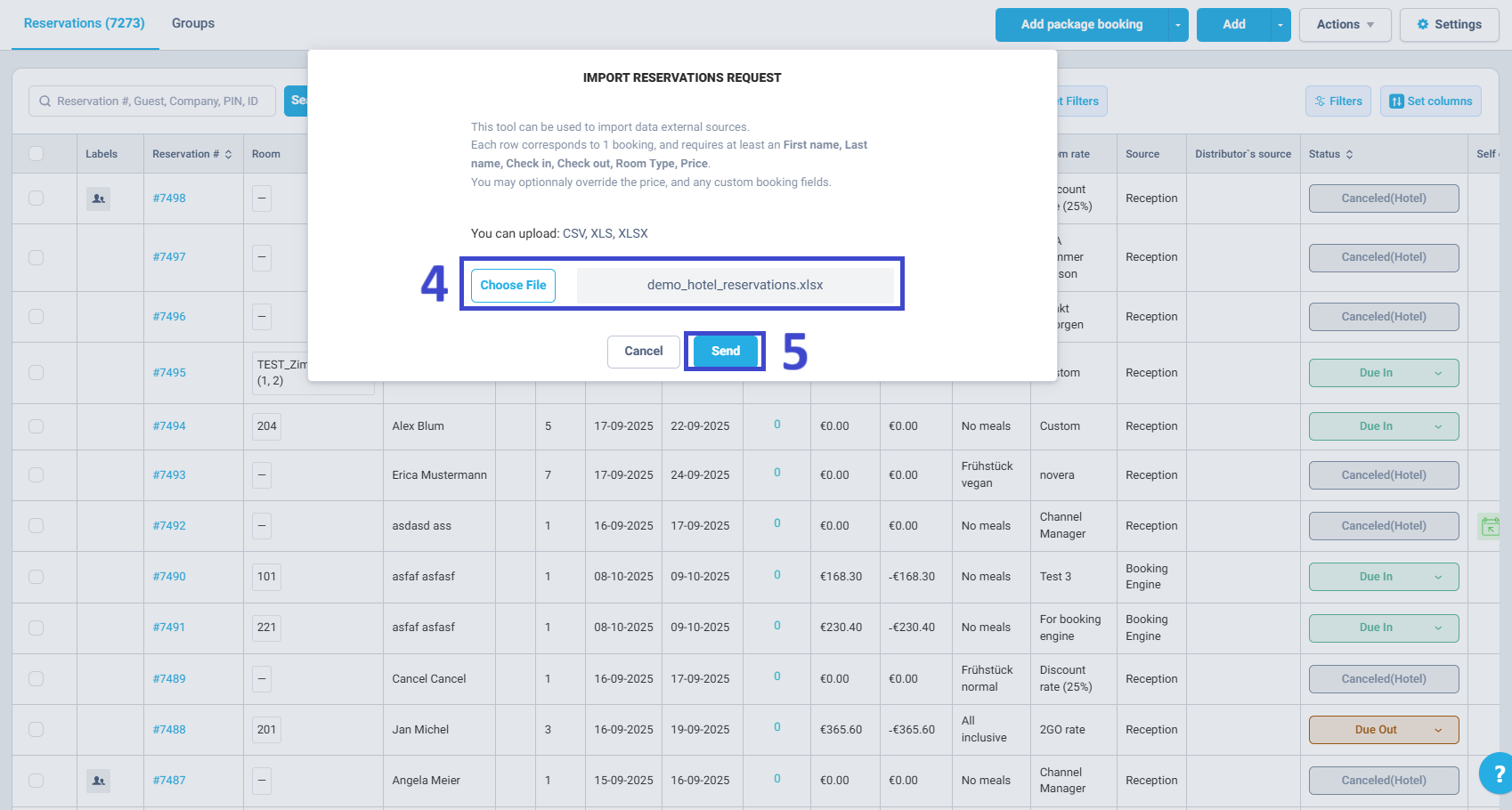Open the Actions dropdown menu

(x=1345, y=25)
